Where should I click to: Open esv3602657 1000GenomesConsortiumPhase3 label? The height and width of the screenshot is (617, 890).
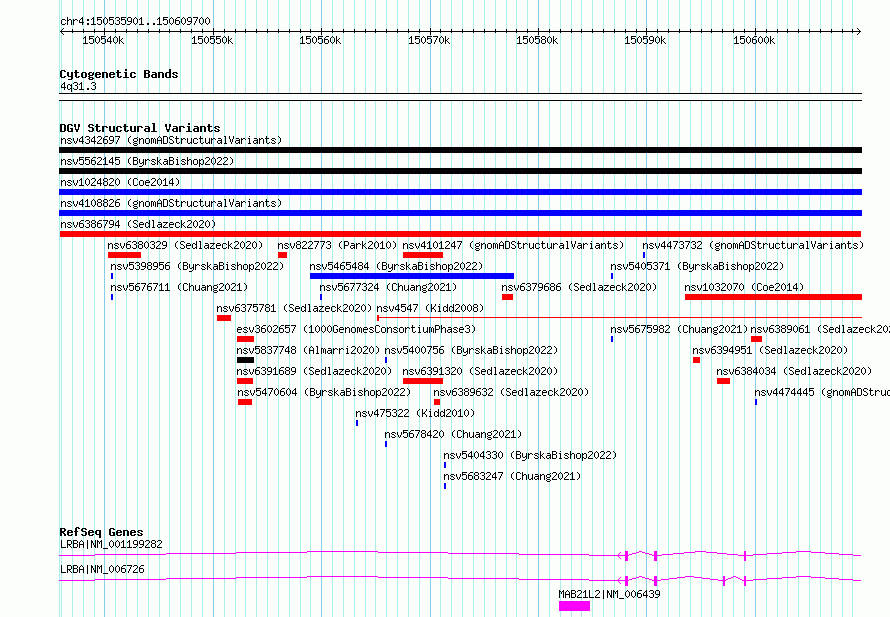pyautogui.click(x=356, y=329)
